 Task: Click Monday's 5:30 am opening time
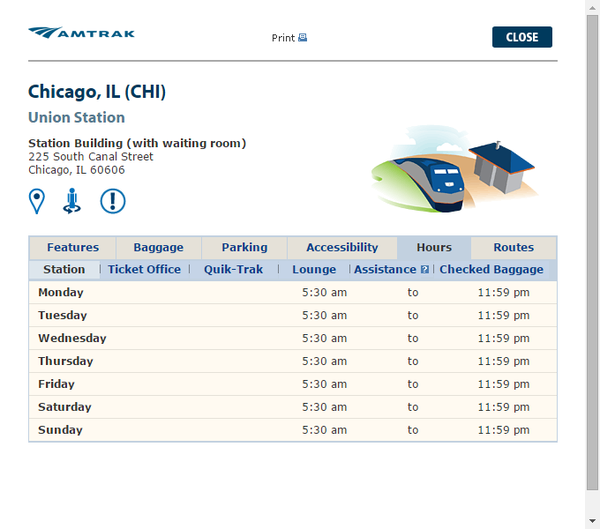324,292
